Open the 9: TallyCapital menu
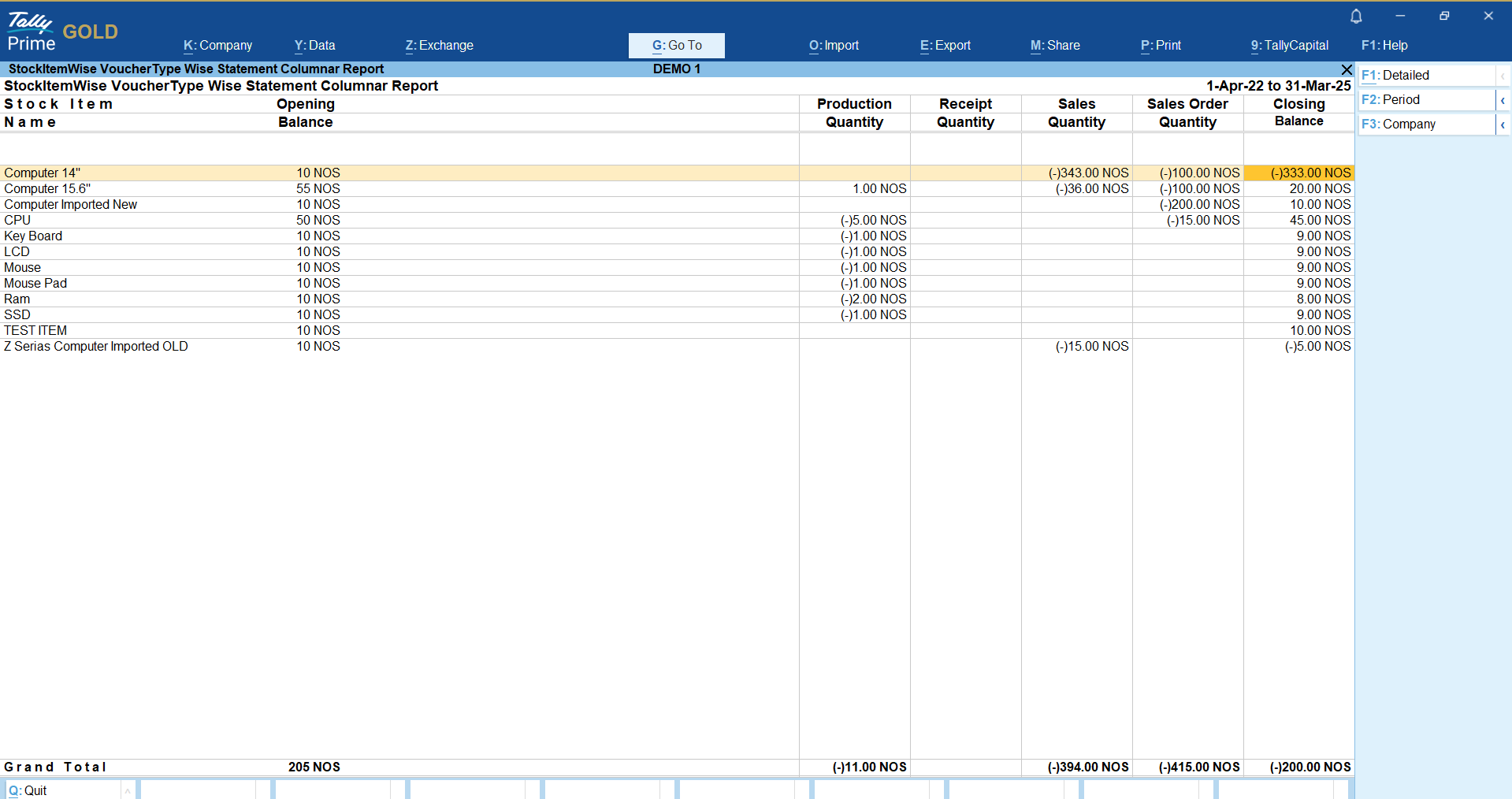1512x799 pixels. click(x=1289, y=46)
